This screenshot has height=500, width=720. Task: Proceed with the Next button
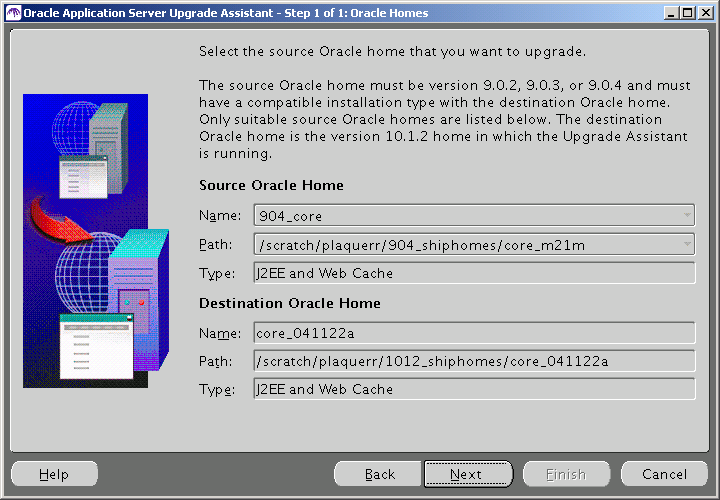point(468,474)
